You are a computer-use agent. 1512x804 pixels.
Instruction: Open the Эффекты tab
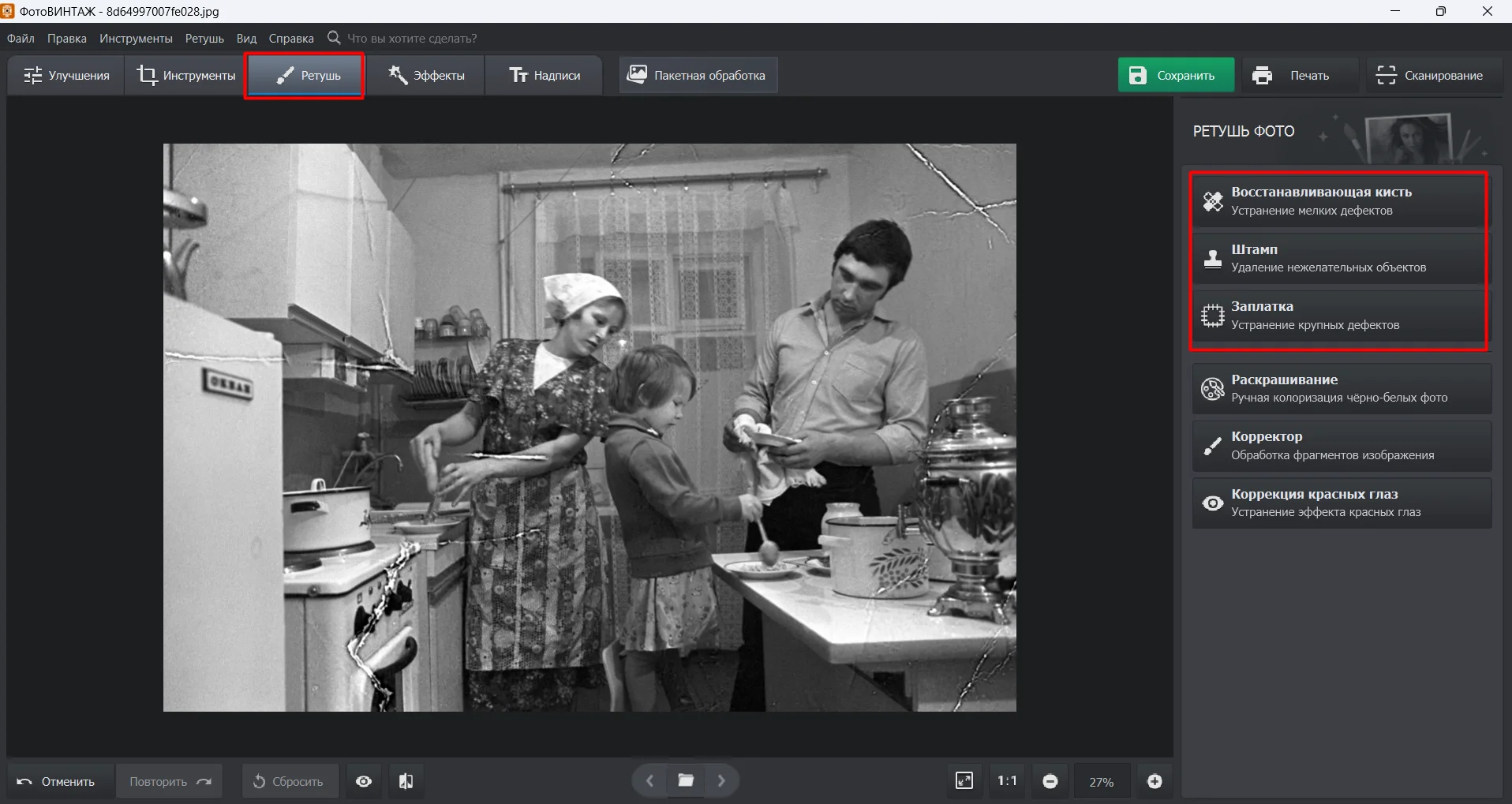[426, 76]
